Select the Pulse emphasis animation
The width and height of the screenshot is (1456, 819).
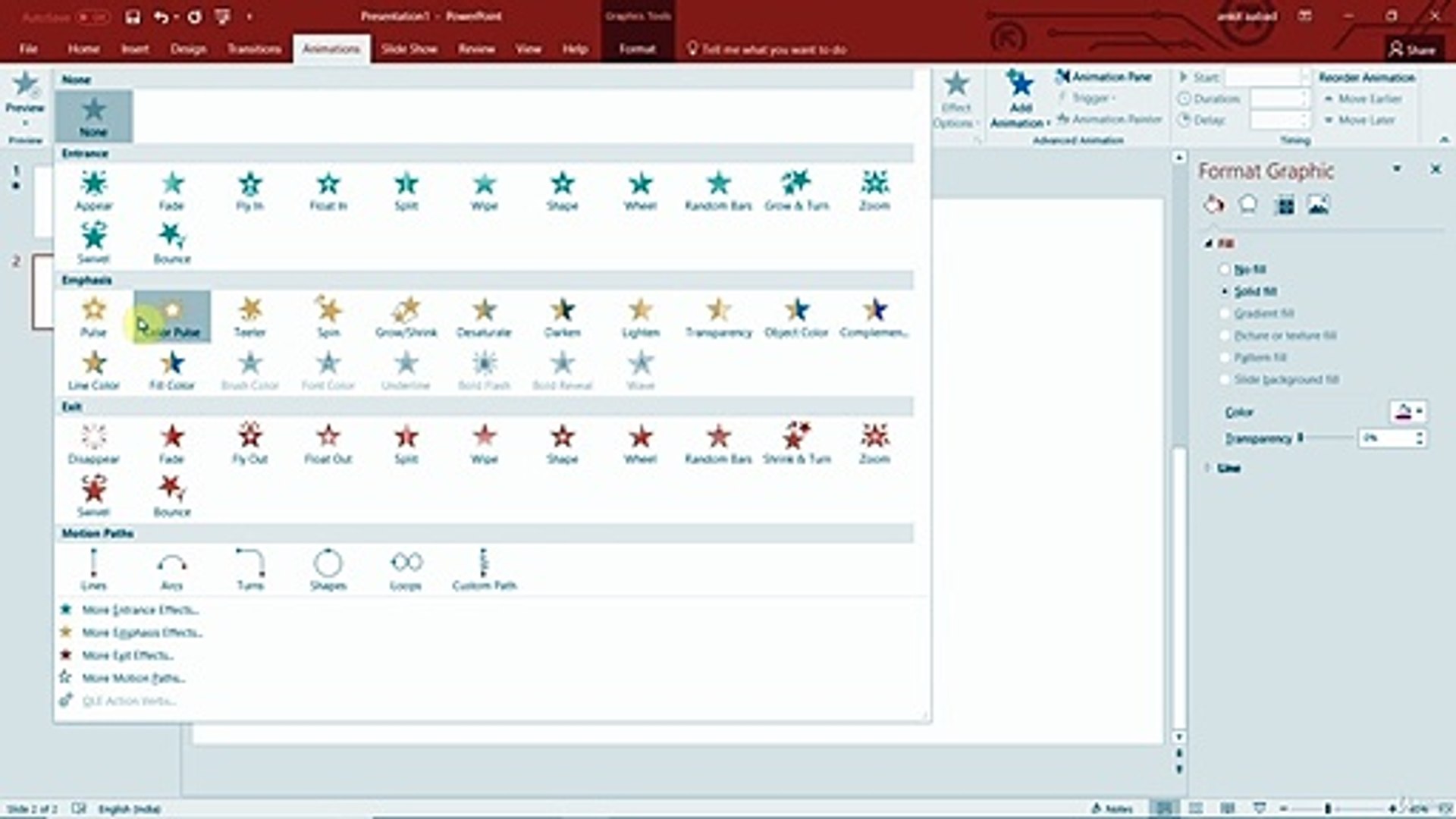[94, 317]
